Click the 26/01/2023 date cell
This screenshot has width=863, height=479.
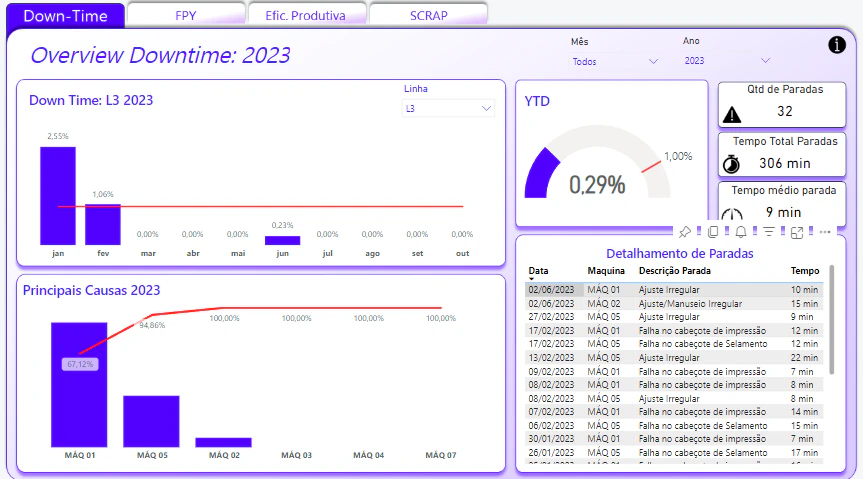pyautogui.click(x=551, y=453)
